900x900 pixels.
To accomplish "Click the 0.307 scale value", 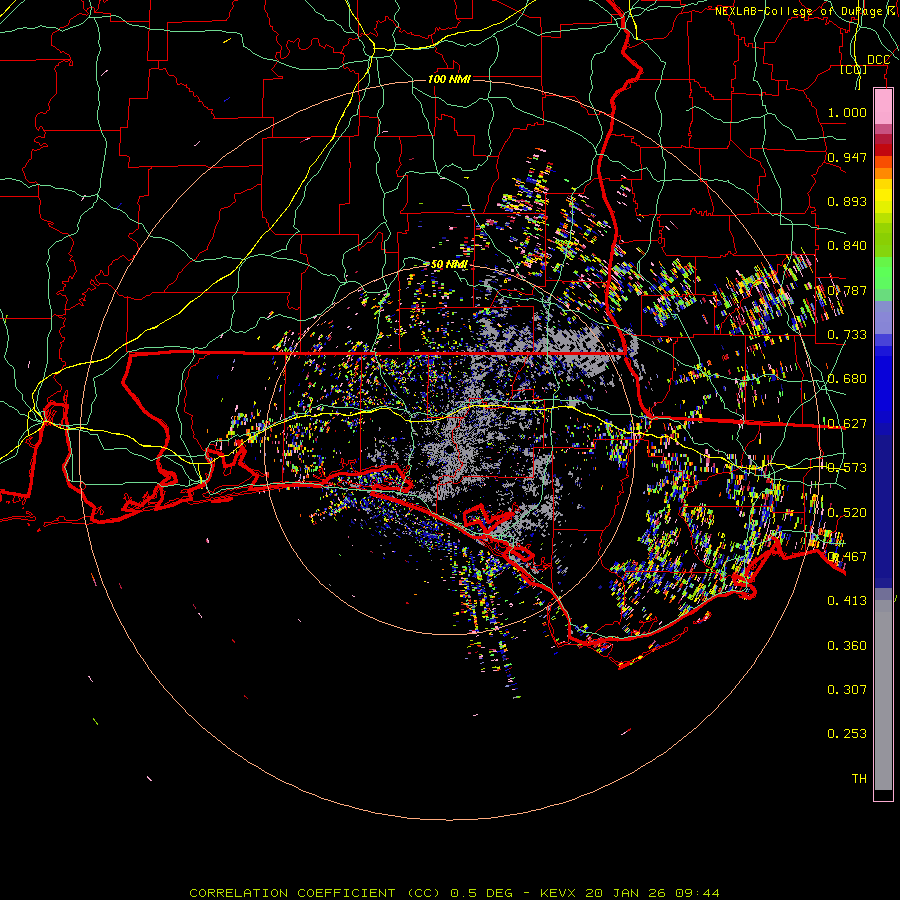I will [847, 690].
